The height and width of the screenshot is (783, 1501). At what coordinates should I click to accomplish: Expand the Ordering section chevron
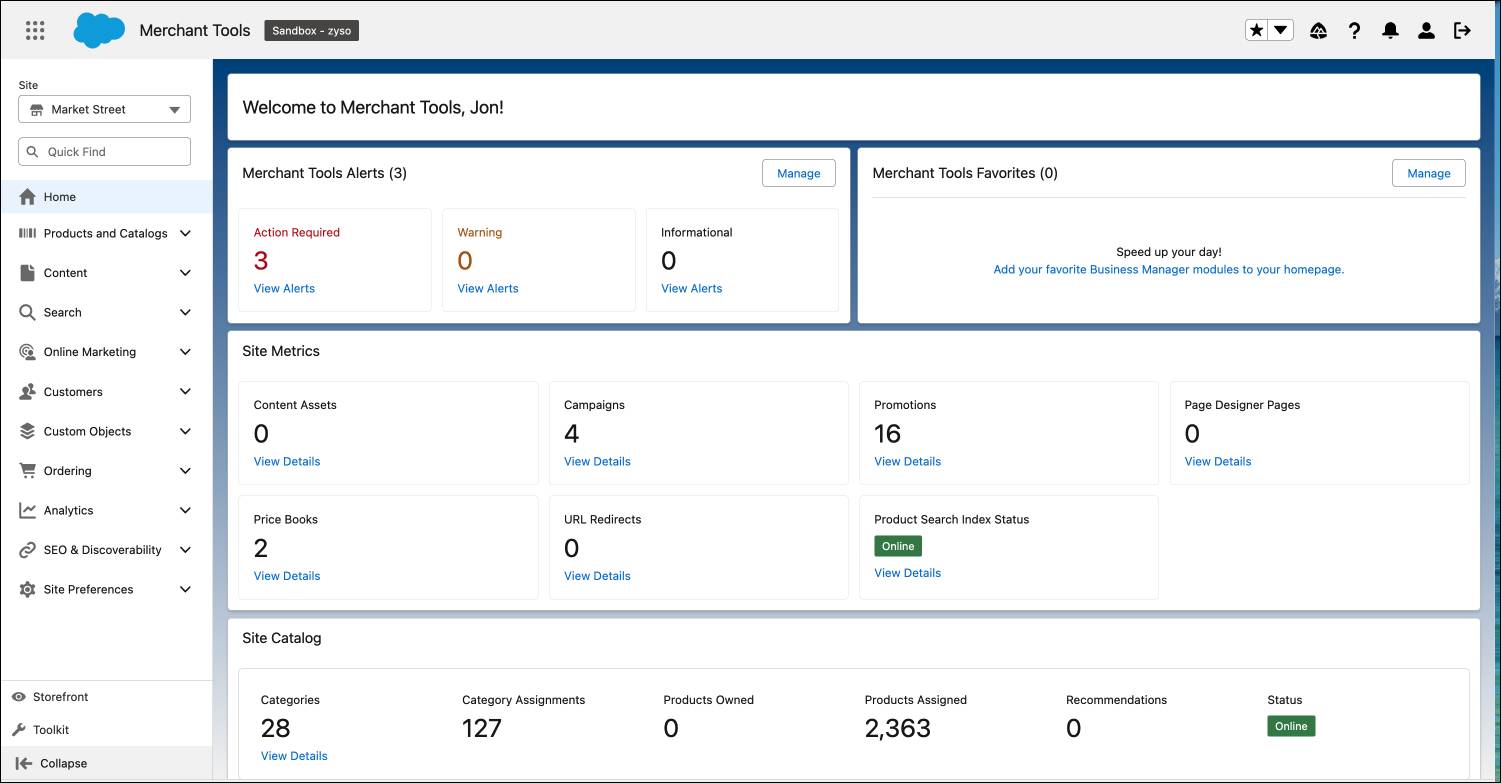click(185, 471)
